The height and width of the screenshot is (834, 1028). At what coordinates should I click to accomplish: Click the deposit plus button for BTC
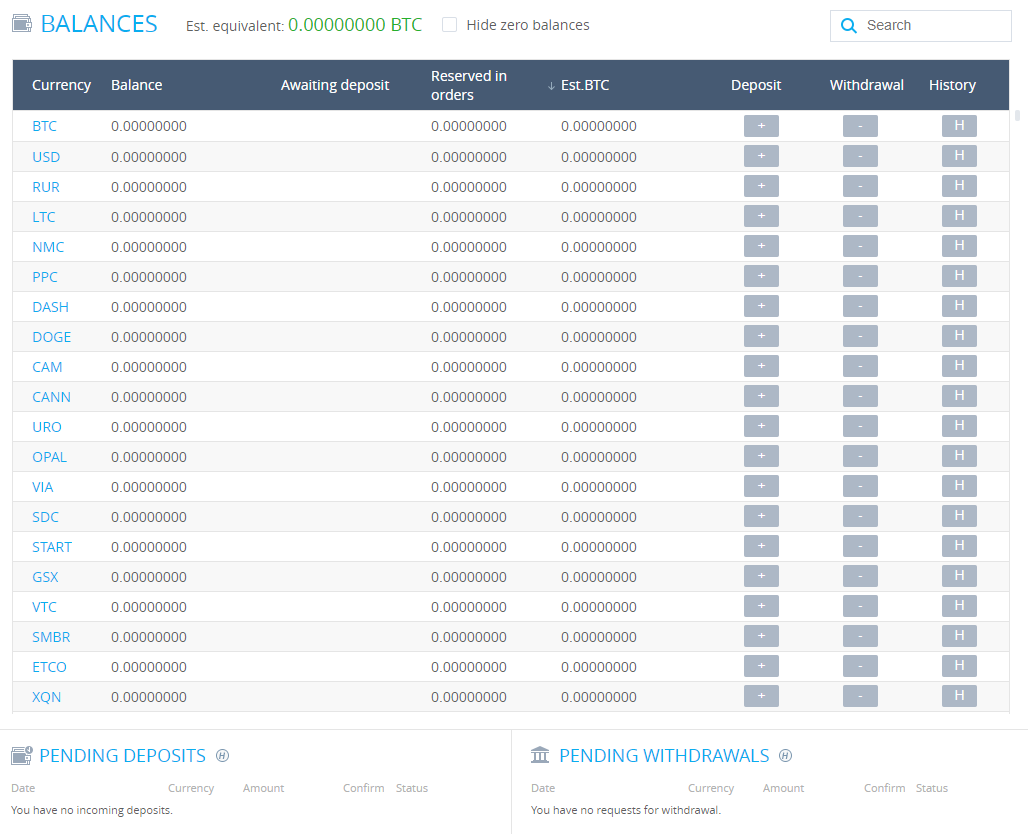tap(761, 126)
